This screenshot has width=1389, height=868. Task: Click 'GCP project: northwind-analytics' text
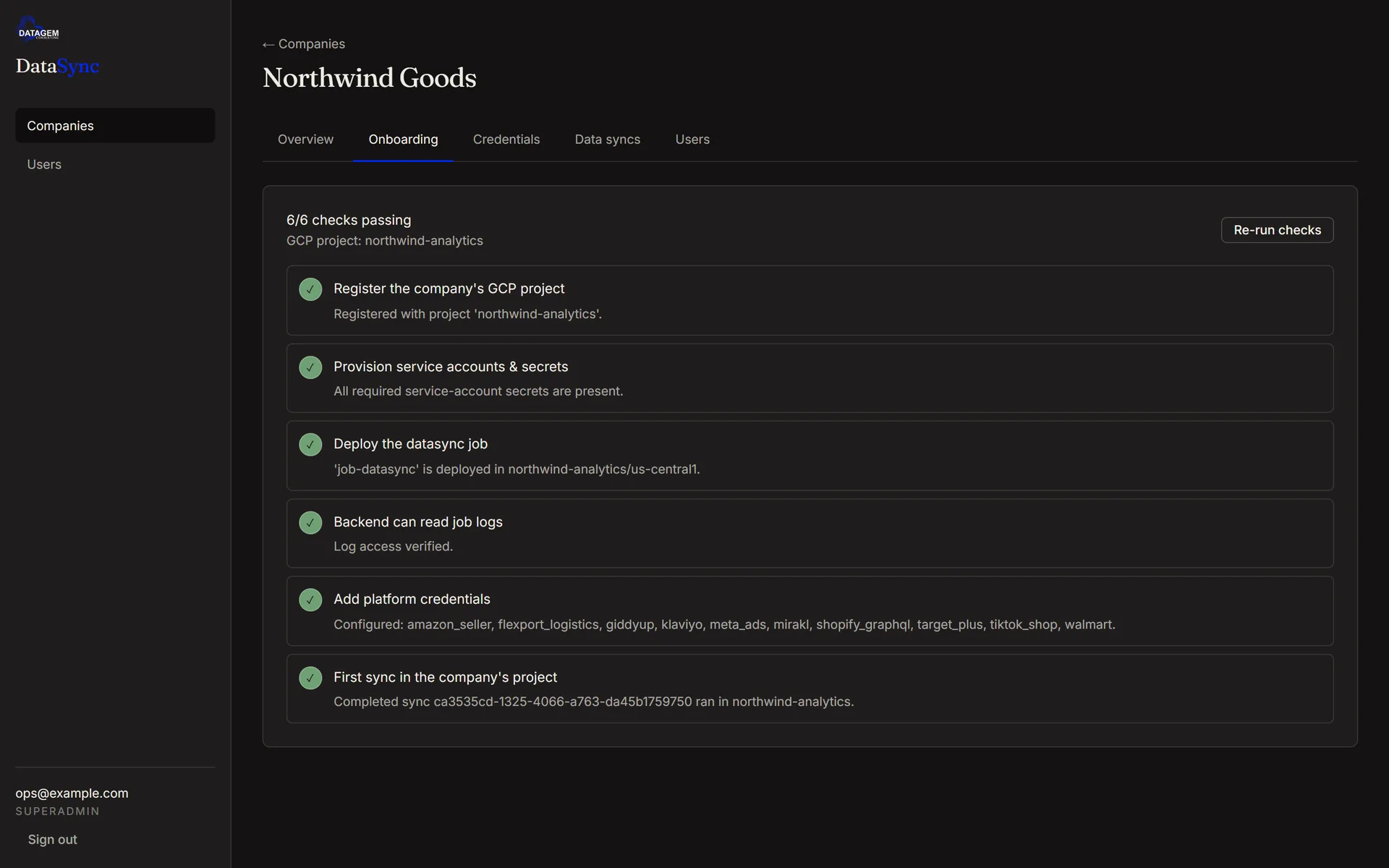click(385, 241)
